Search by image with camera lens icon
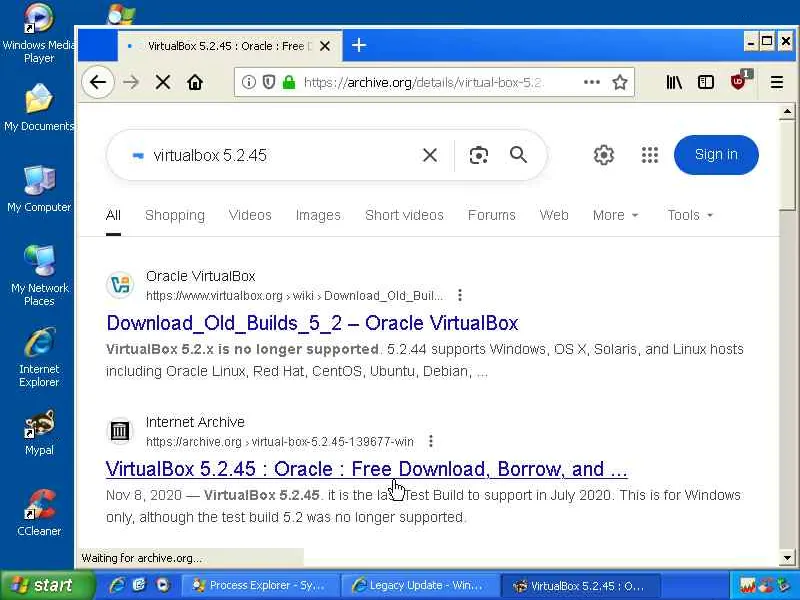Screen dimensions: 800x600 click(x=479, y=155)
